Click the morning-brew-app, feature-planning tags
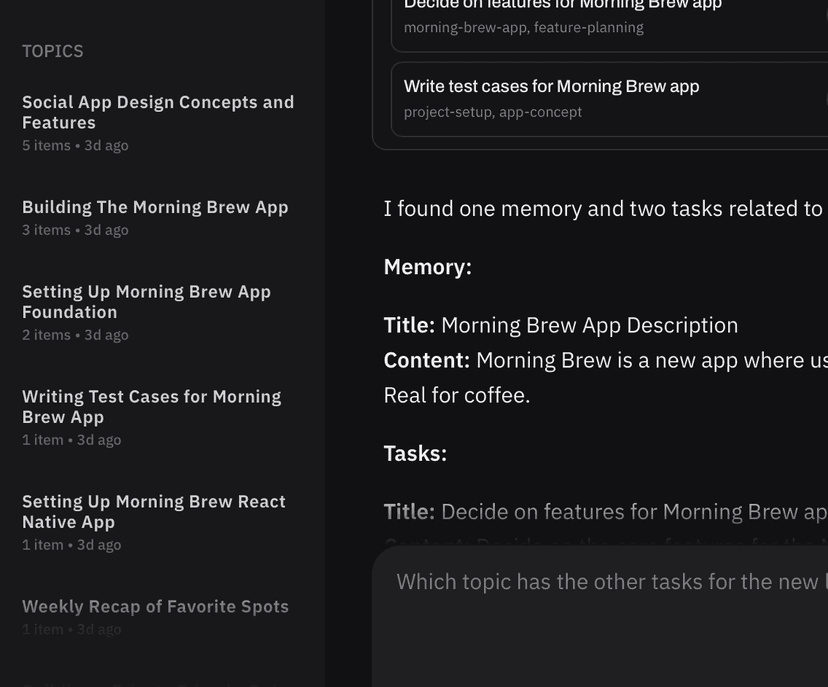828x687 pixels. pyautogui.click(x=523, y=28)
